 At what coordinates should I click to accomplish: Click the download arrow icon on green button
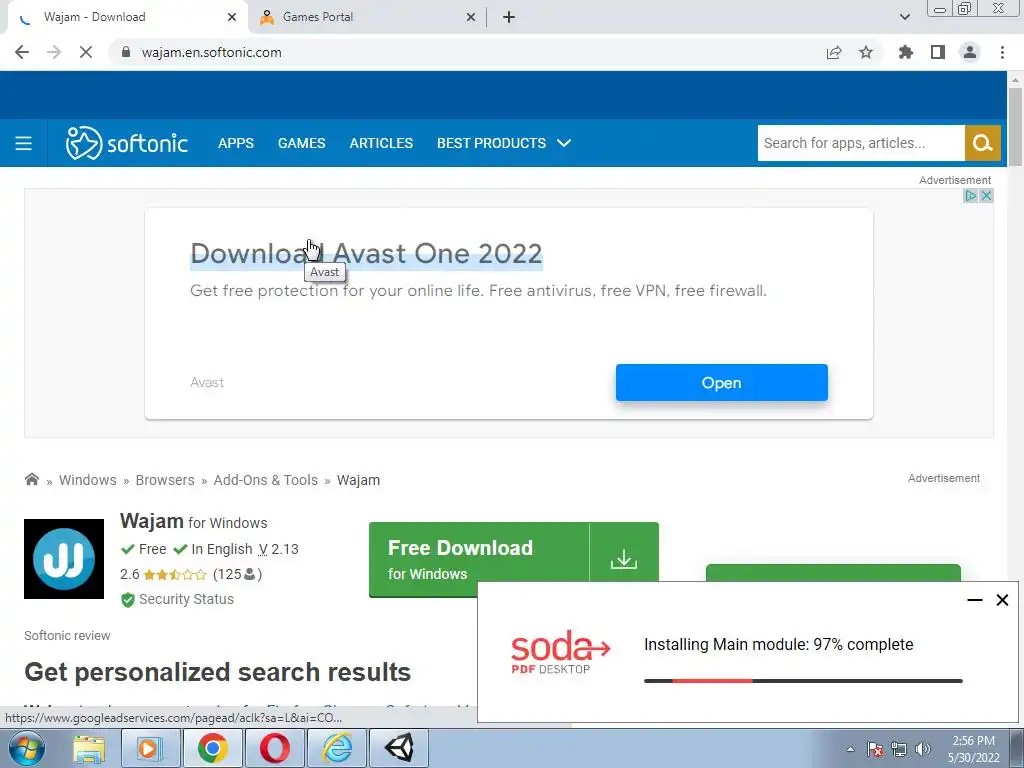coord(624,560)
